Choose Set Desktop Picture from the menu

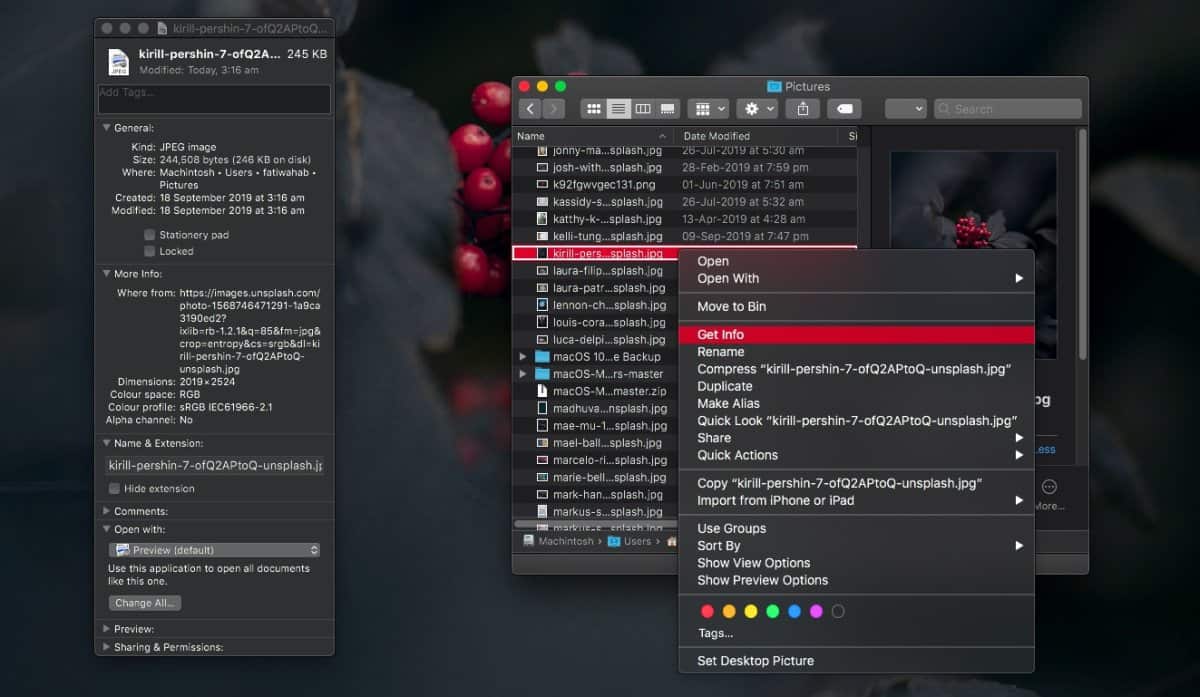756,661
